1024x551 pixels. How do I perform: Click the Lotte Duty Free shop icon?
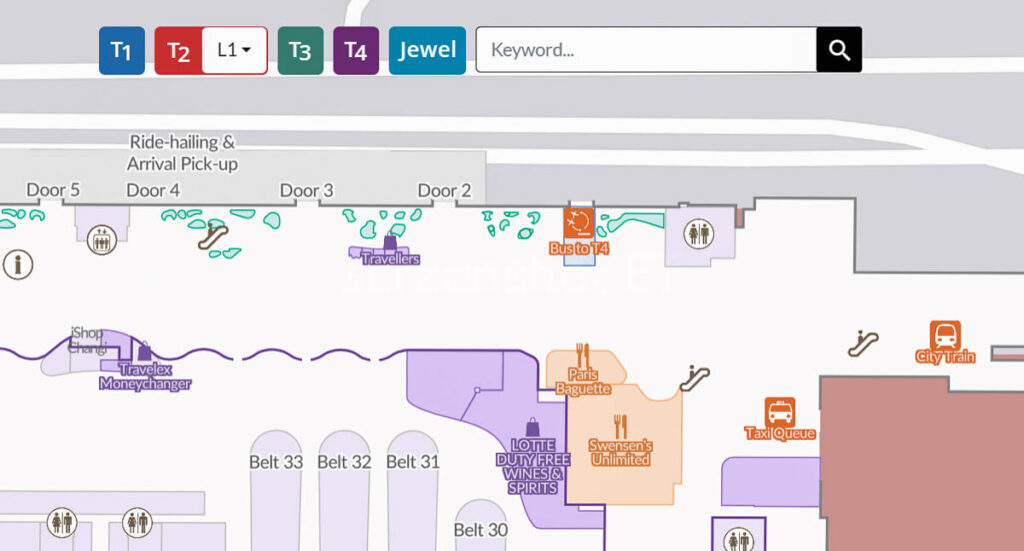(533, 428)
